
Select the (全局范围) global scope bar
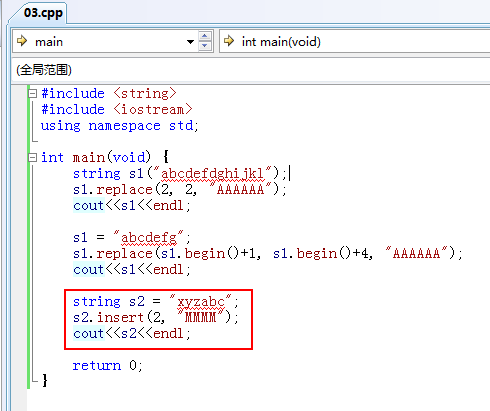[251, 70]
